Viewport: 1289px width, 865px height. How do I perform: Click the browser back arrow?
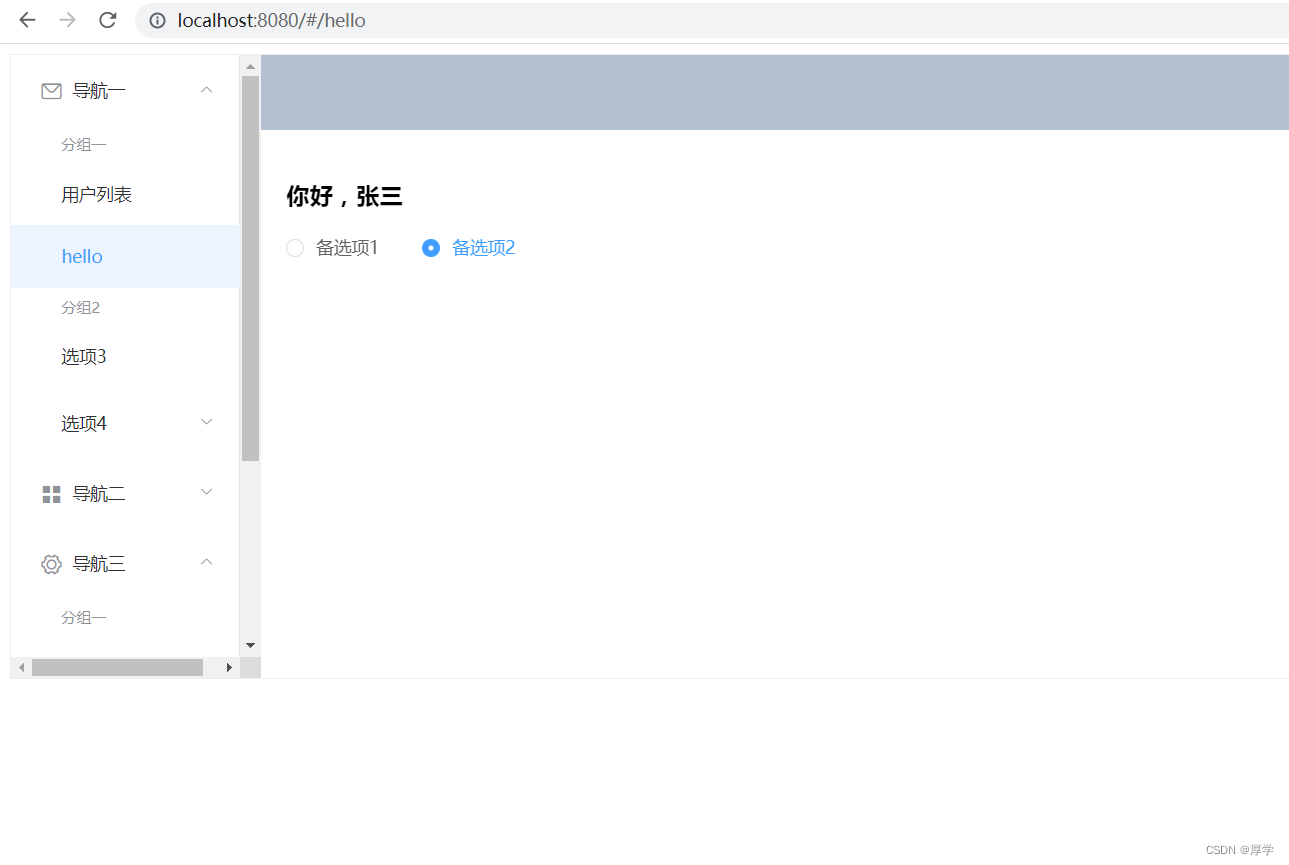pyautogui.click(x=28, y=20)
